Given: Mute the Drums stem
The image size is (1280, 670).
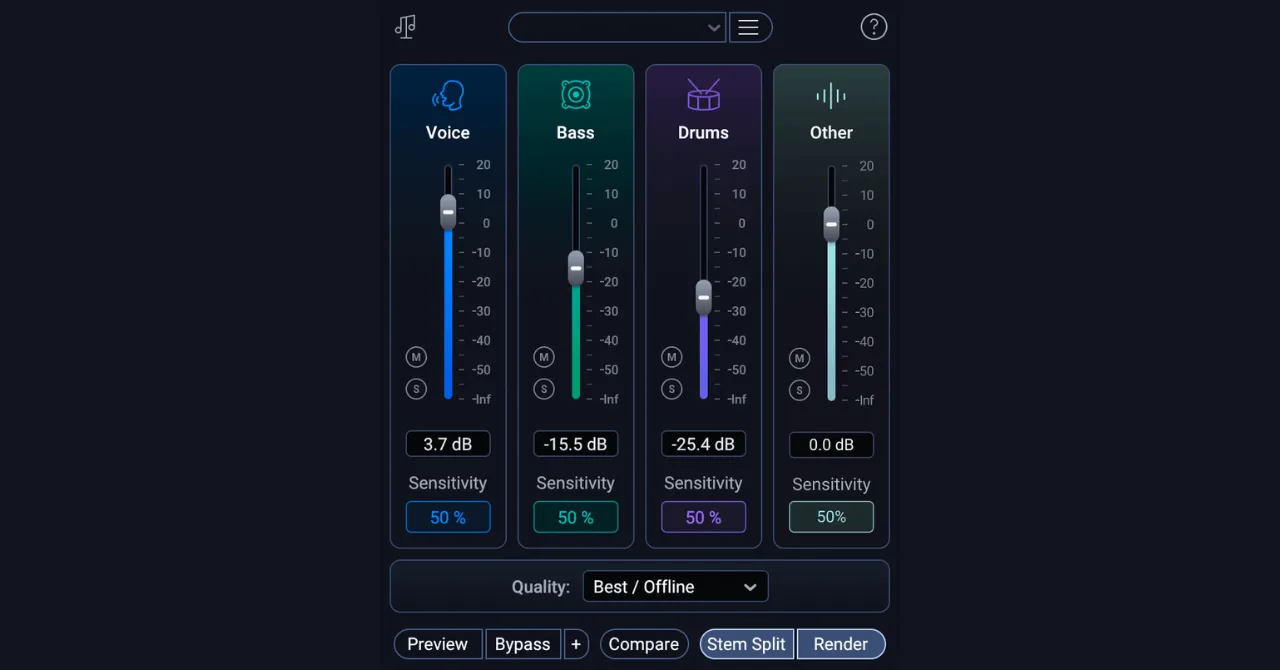Looking at the screenshot, I should (672, 357).
